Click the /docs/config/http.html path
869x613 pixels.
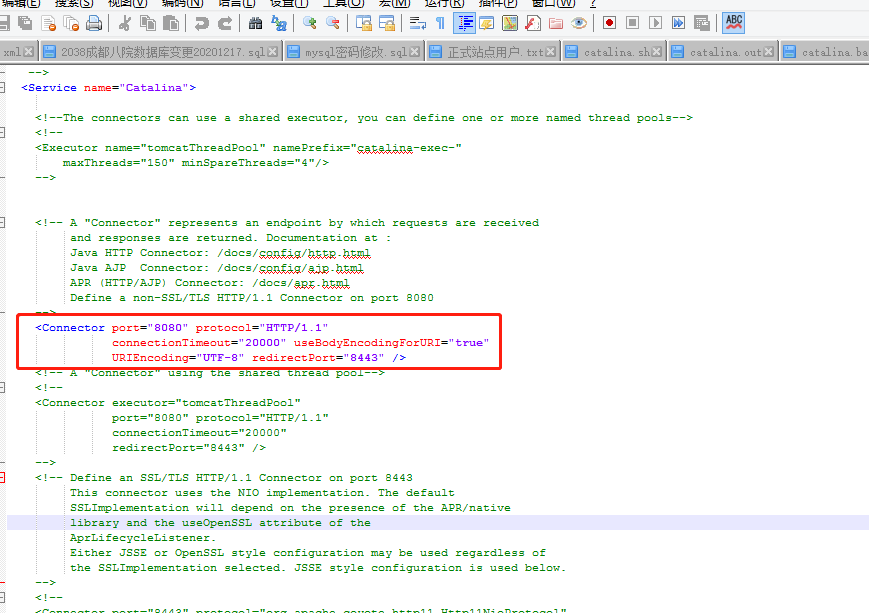coord(294,253)
